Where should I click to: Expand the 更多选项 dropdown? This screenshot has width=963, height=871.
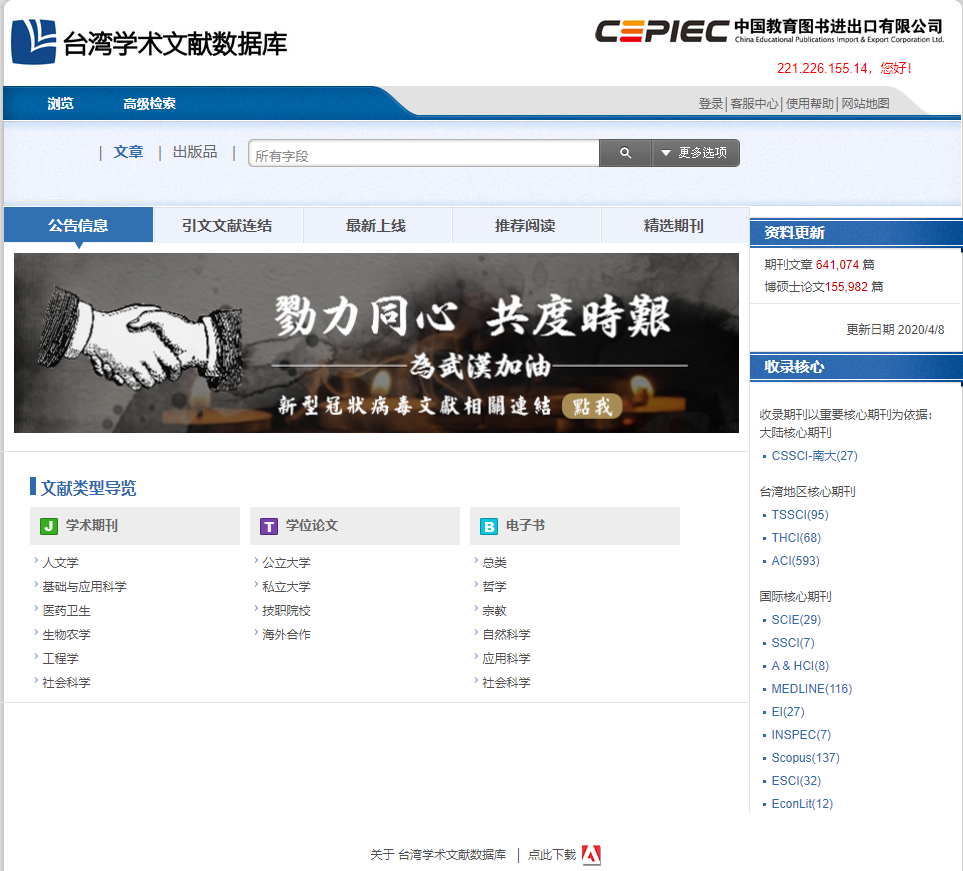tap(695, 153)
